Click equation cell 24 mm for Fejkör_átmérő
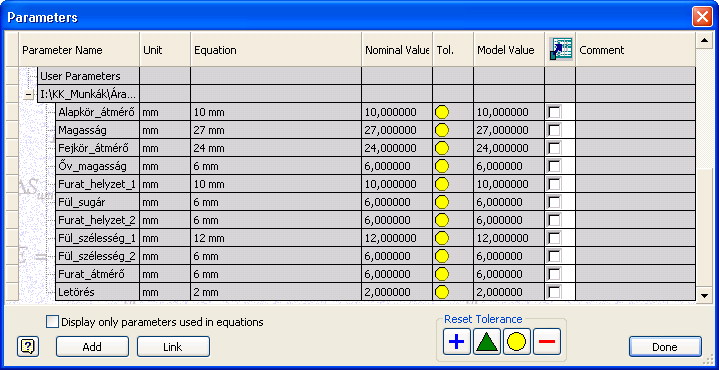The width and height of the screenshot is (719, 370). pyautogui.click(x=276, y=148)
